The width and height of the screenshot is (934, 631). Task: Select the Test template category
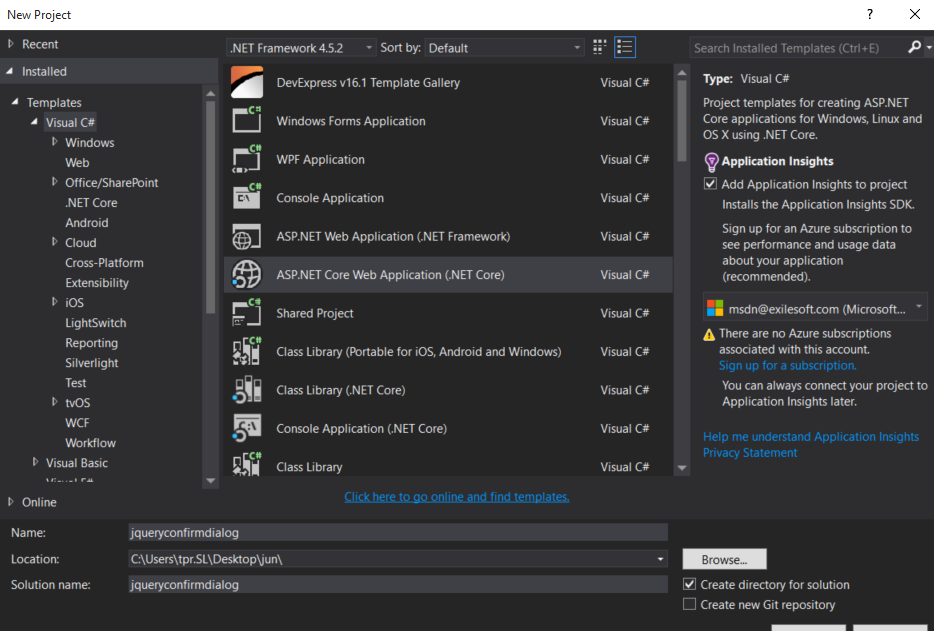[x=76, y=383]
